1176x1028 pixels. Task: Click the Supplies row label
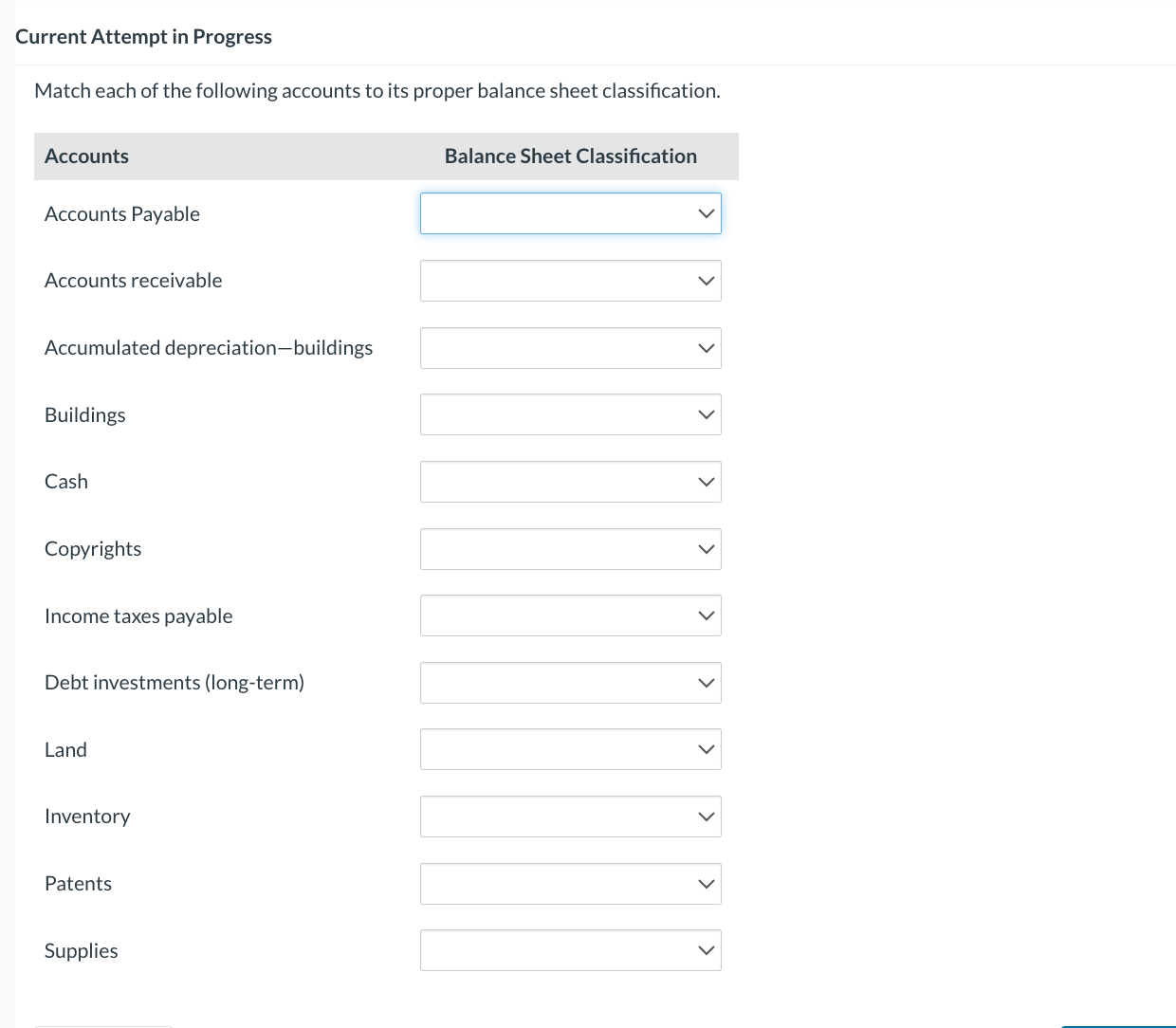(82, 951)
